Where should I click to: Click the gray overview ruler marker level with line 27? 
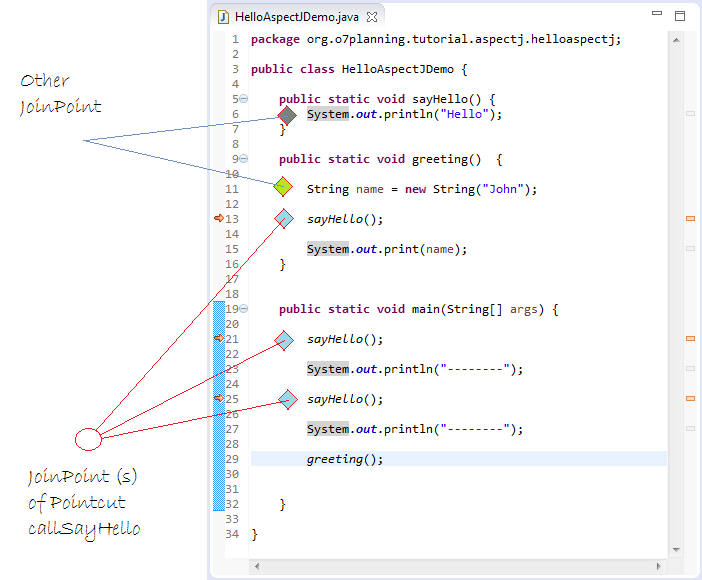[690, 429]
